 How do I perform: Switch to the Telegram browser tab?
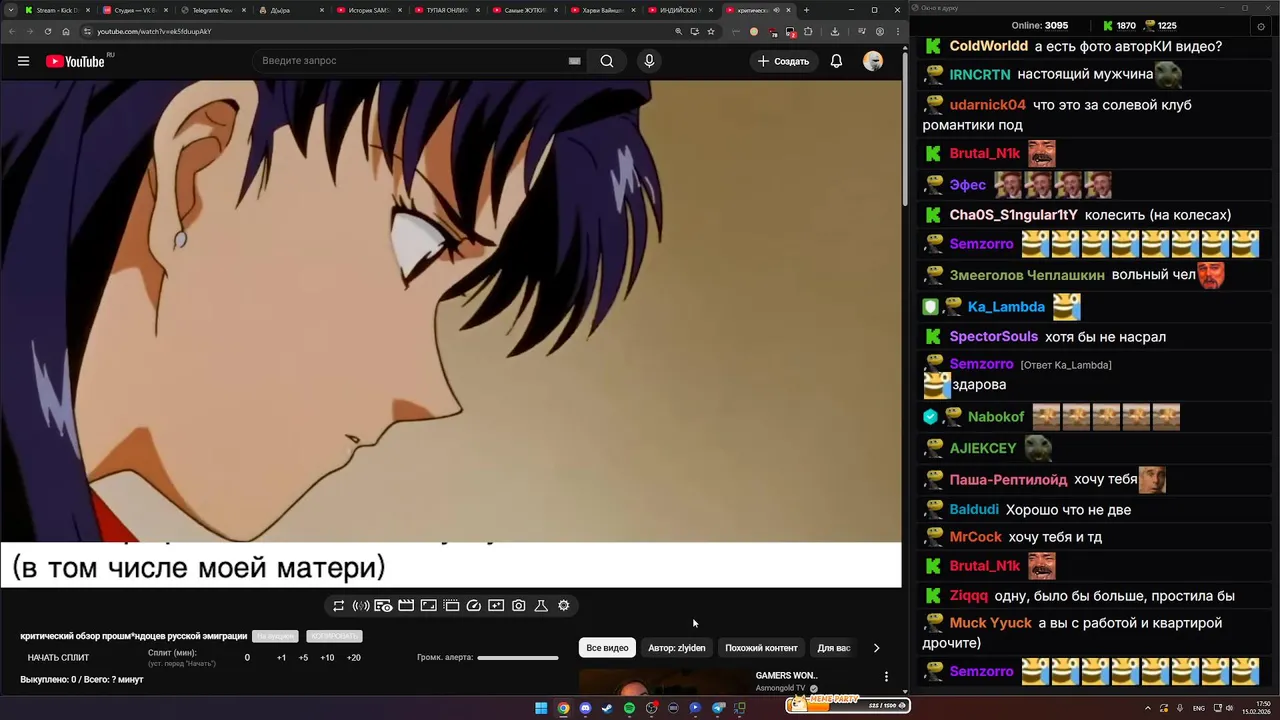click(212, 10)
